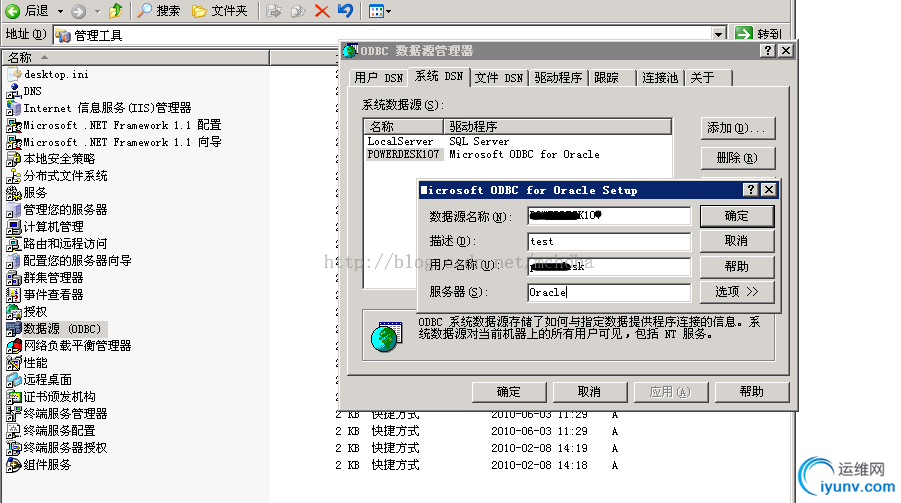
Task: Click the 删除(R) button
Action: tap(738, 158)
